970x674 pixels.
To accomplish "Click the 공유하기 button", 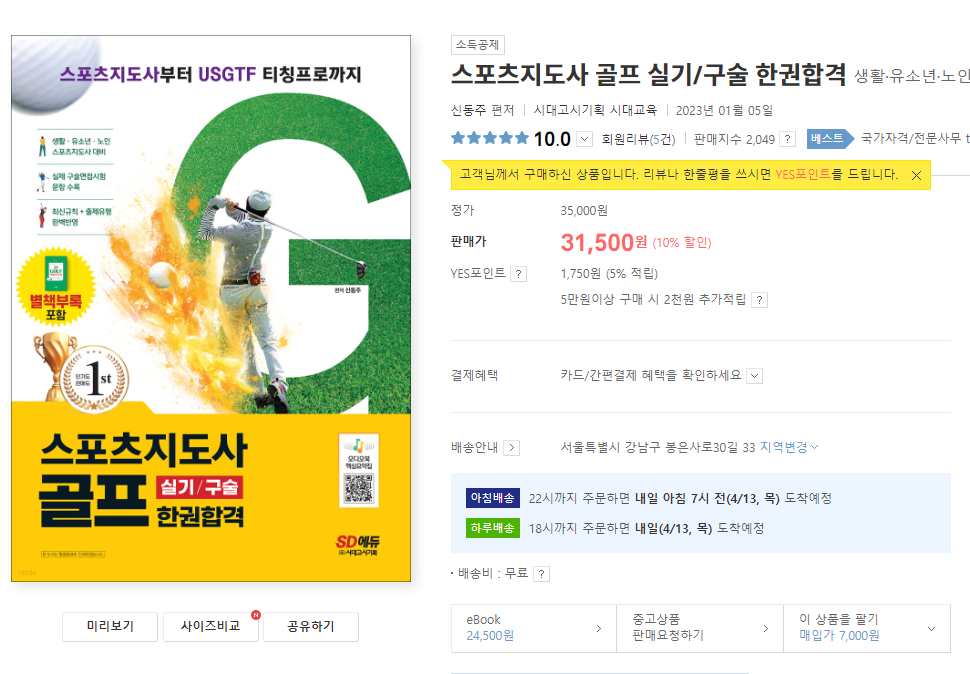I will [311, 626].
